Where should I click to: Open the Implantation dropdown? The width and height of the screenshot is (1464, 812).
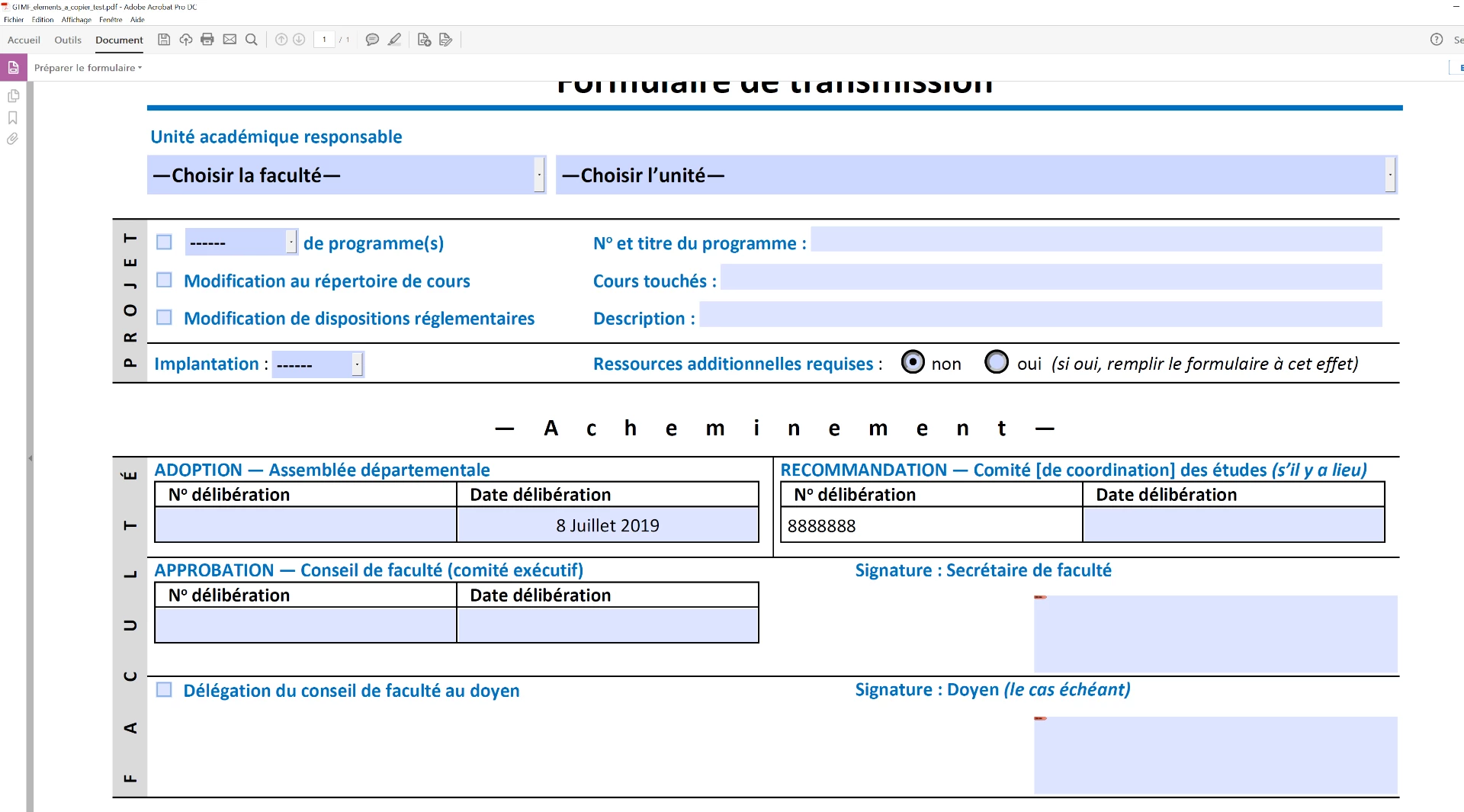(x=318, y=364)
